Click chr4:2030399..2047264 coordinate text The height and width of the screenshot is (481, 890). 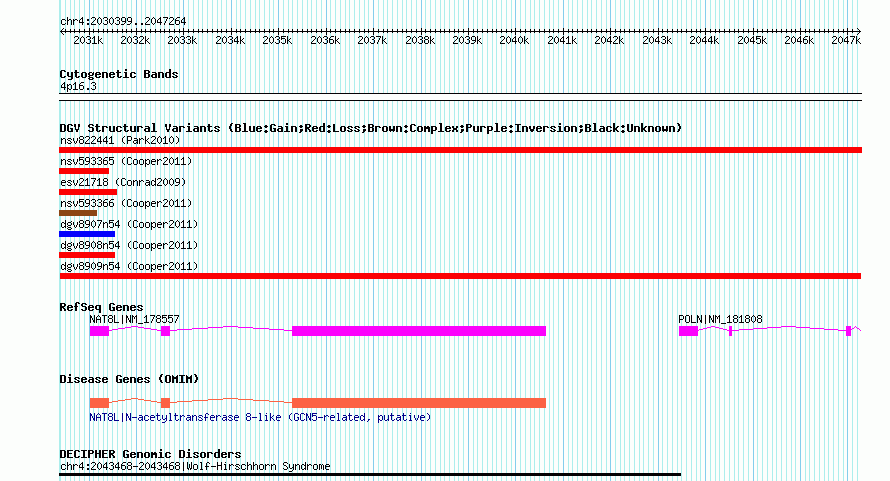[123, 22]
